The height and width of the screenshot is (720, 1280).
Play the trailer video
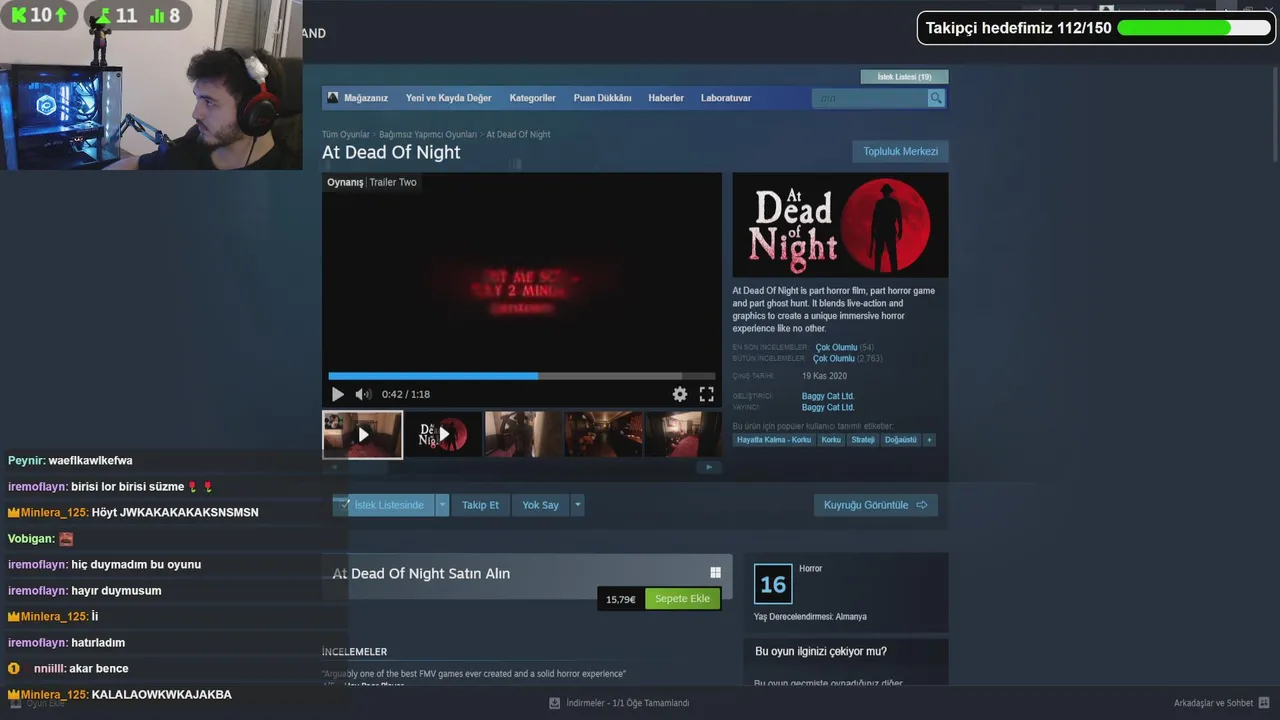click(338, 394)
